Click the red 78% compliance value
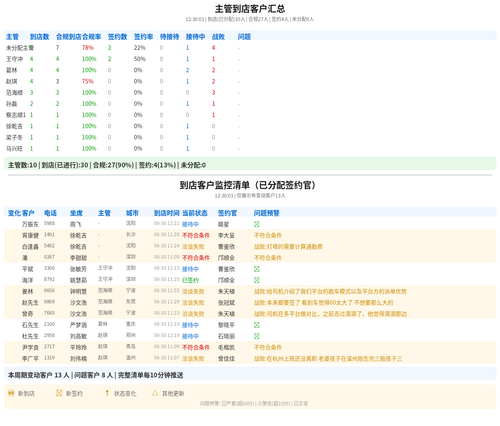Image resolution: width=500 pixels, height=426 pixels. [x=88, y=48]
